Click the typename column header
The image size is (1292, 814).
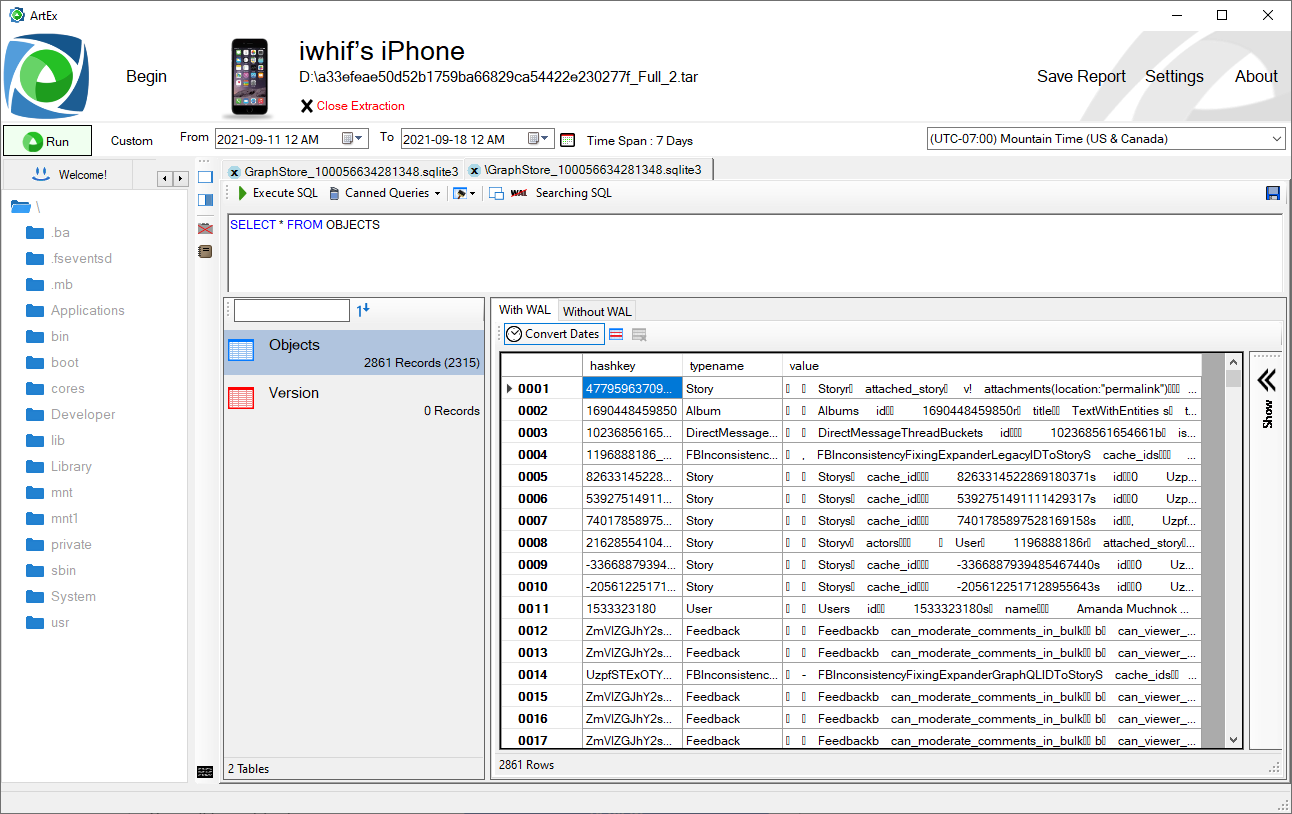pyautogui.click(x=733, y=365)
